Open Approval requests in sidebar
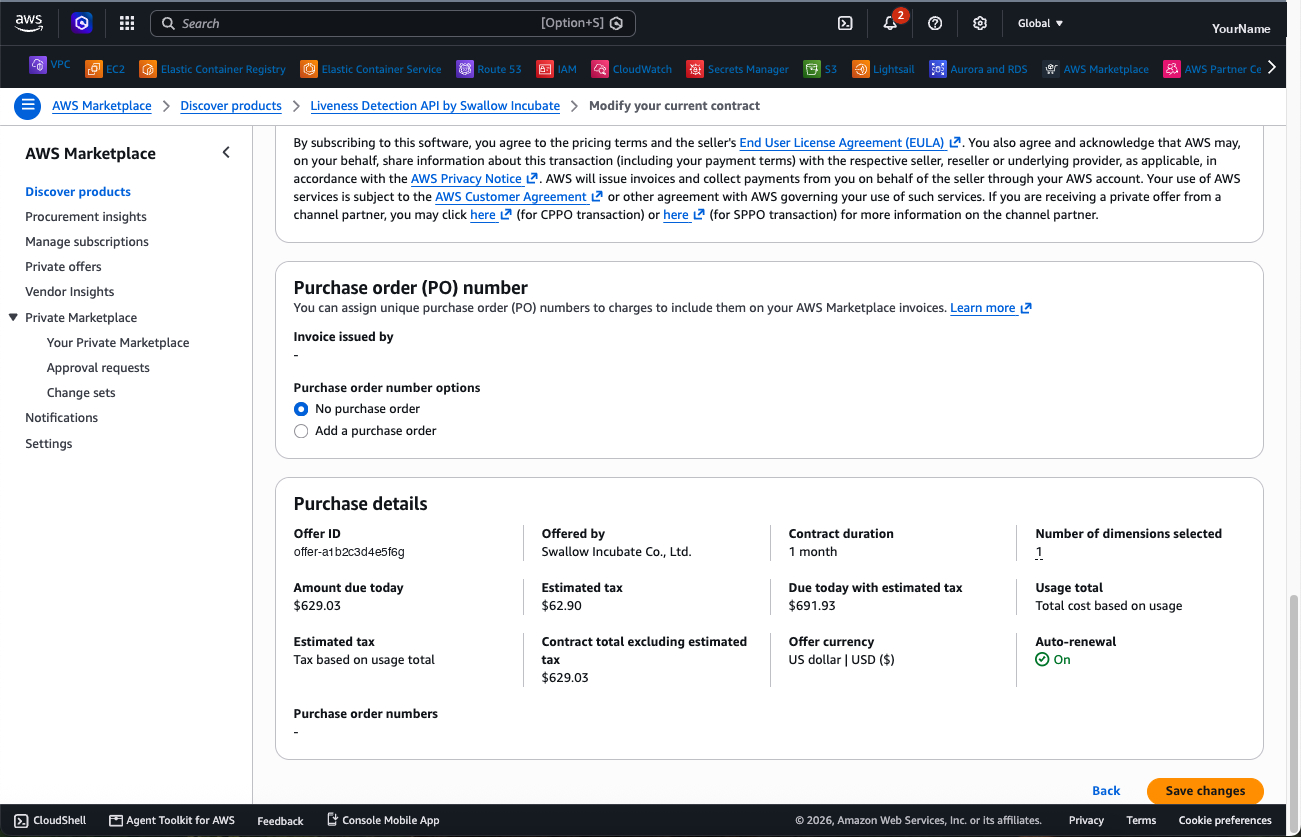 [98, 368]
